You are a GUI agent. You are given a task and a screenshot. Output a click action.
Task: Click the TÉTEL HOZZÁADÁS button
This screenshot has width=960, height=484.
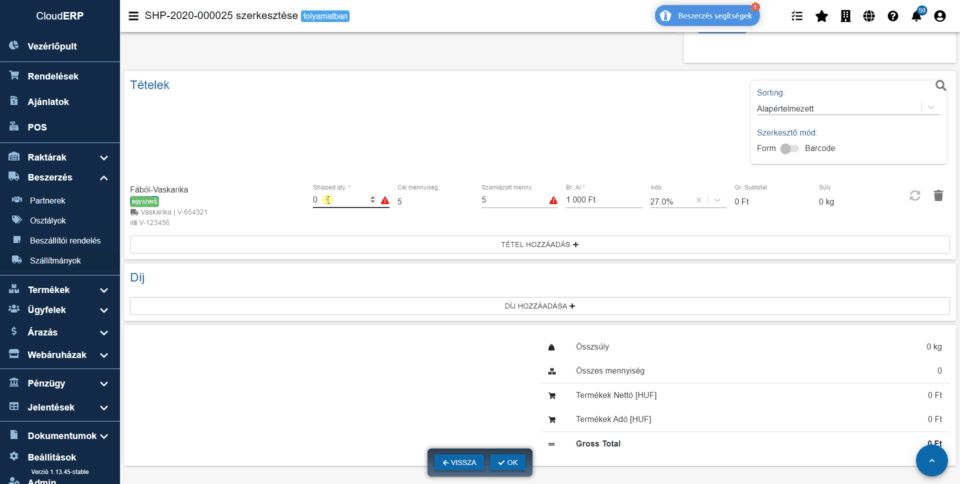point(539,244)
